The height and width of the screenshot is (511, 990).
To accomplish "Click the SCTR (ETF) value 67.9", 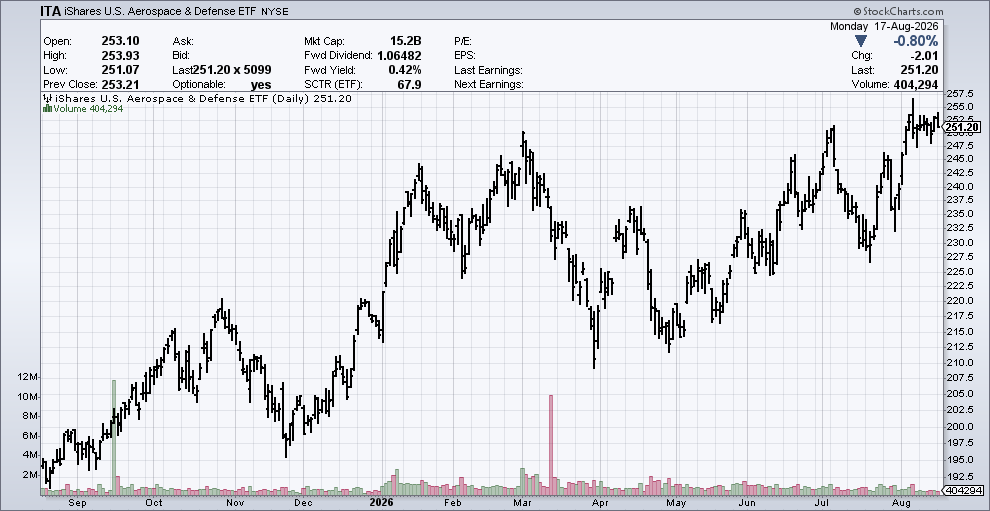I will [x=410, y=85].
